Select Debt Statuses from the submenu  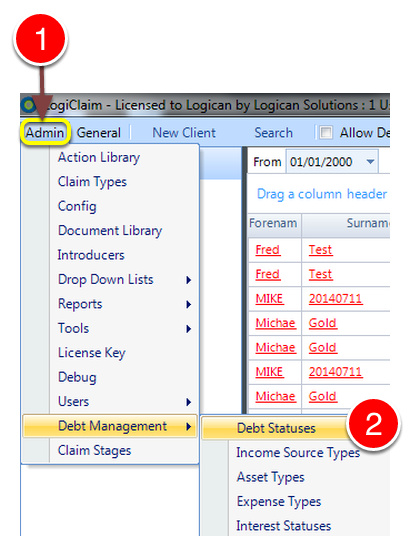pos(275,428)
